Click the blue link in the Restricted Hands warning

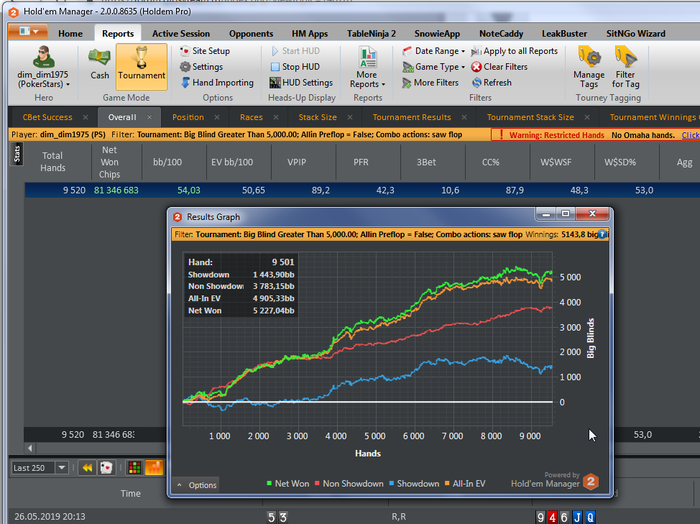pyautogui.click(x=691, y=135)
